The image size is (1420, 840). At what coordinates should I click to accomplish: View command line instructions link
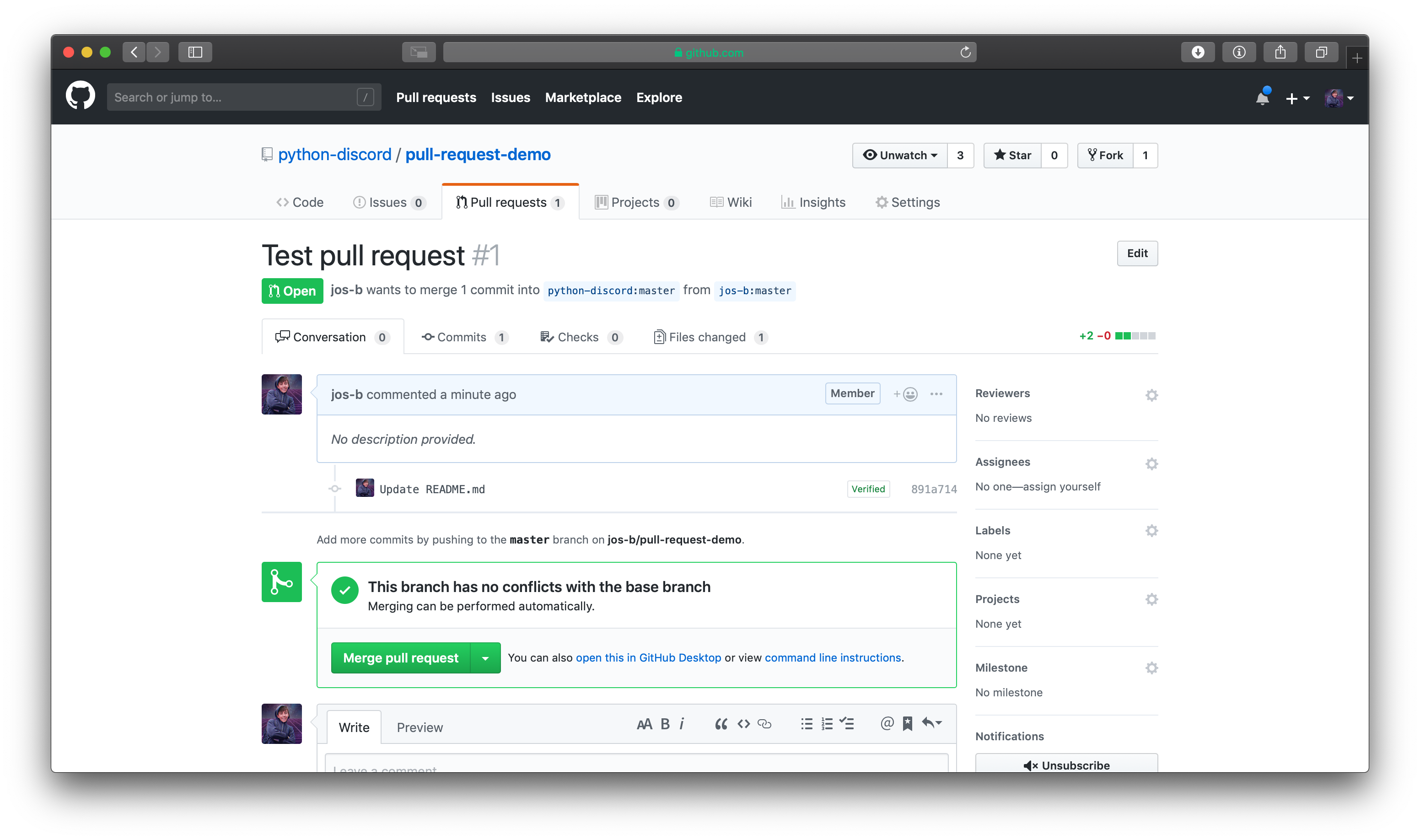pyautogui.click(x=833, y=658)
